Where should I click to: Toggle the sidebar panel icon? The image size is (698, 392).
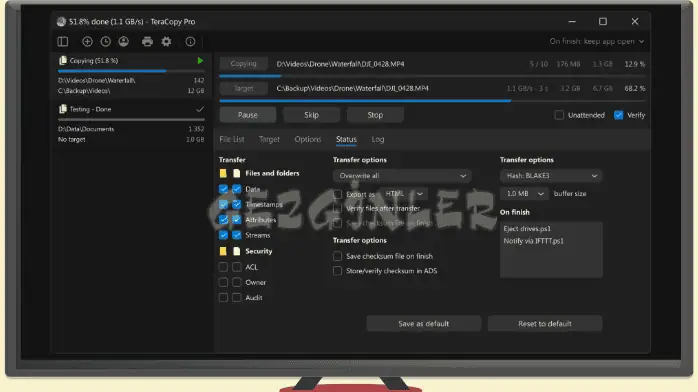pyautogui.click(x=63, y=41)
